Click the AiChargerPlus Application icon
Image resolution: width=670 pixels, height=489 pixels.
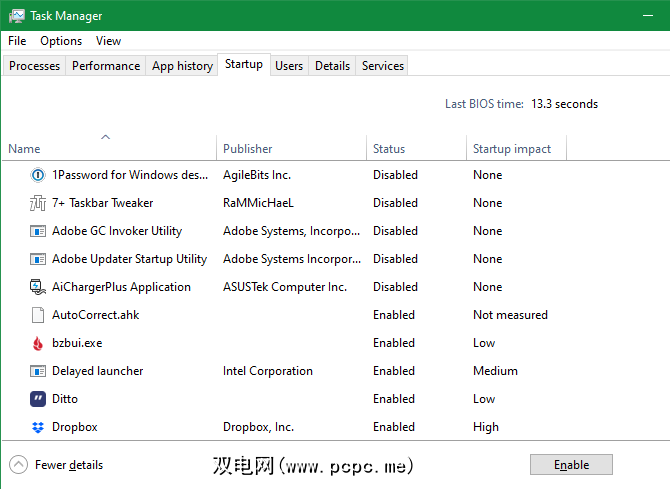38,287
